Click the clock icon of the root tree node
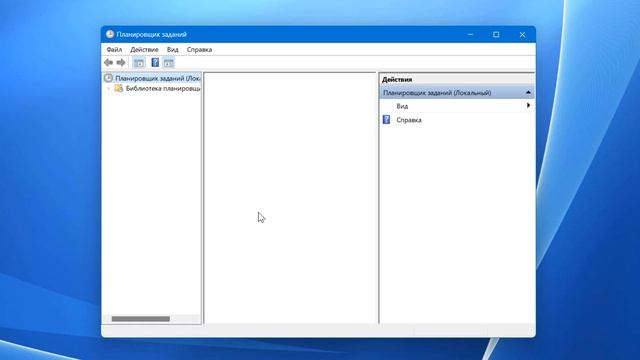 point(108,78)
